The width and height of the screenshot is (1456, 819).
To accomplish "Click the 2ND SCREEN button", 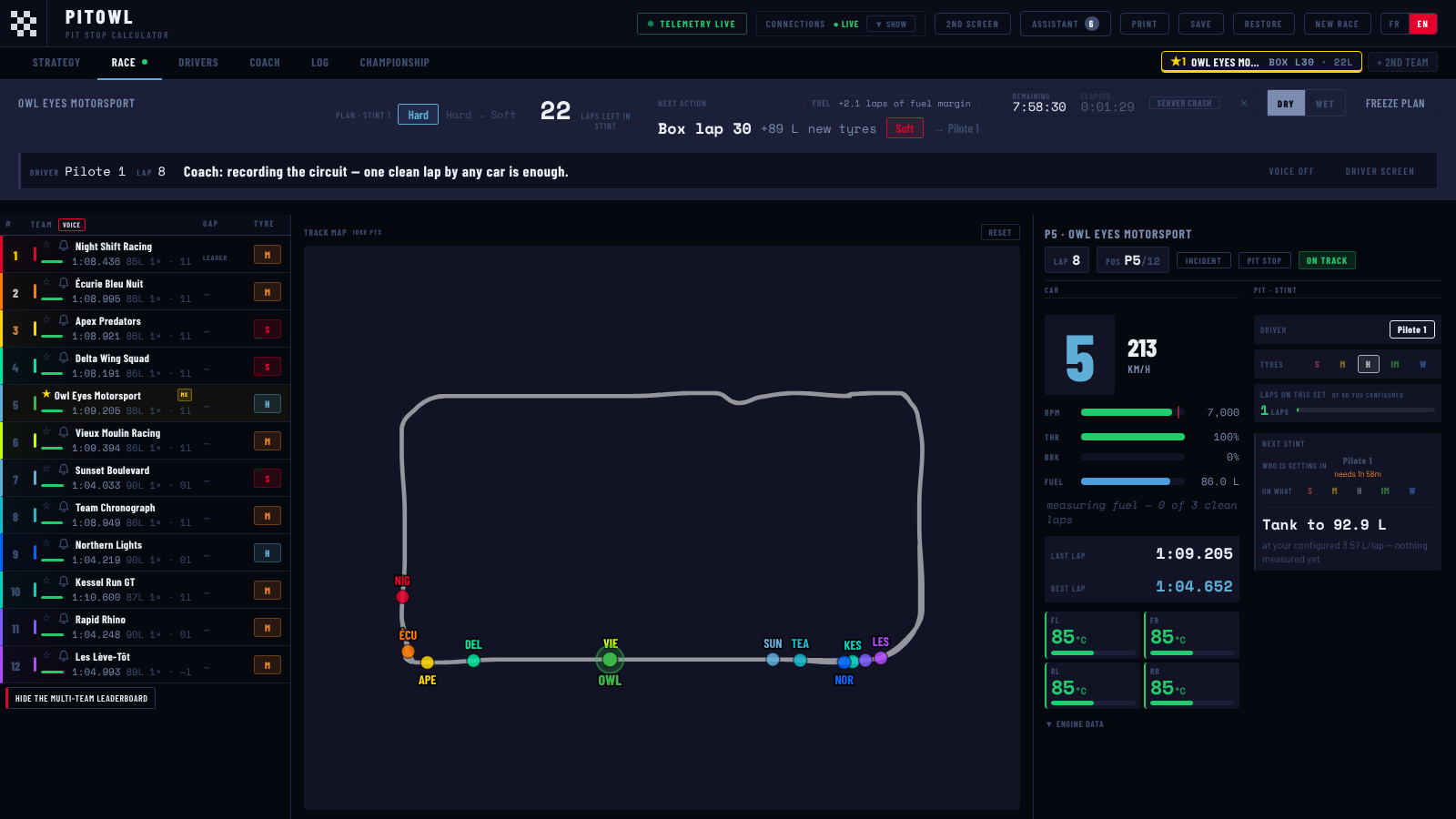I will [x=972, y=25].
